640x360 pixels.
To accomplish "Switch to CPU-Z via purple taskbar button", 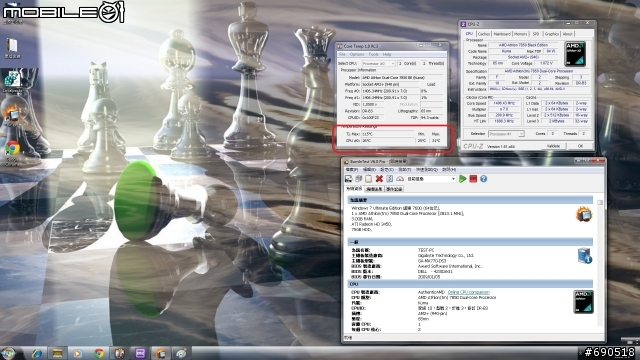I will point(140,353).
